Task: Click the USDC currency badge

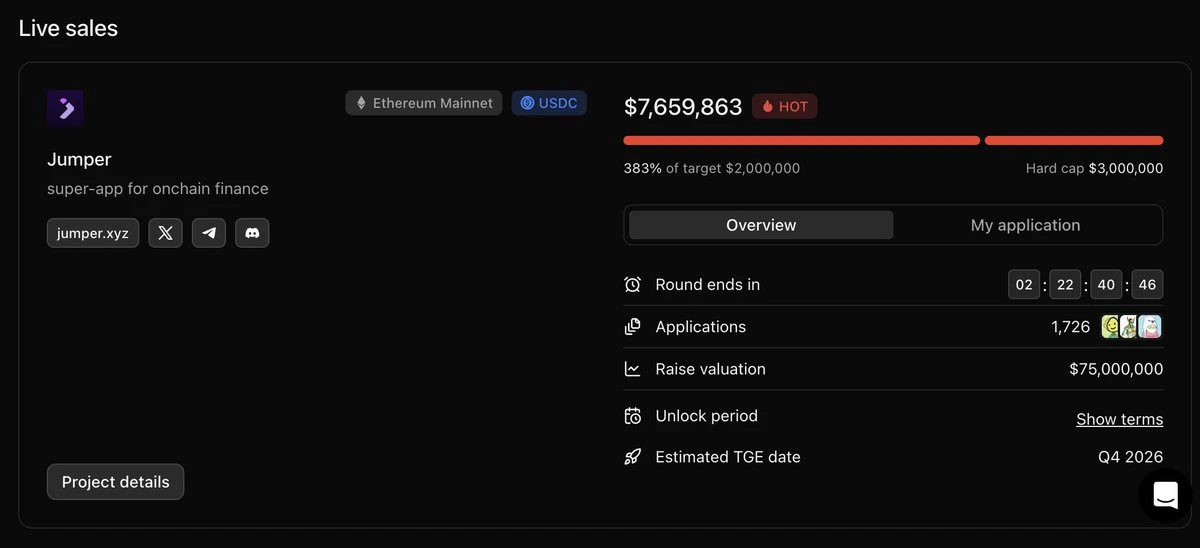Action: [549, 103]
